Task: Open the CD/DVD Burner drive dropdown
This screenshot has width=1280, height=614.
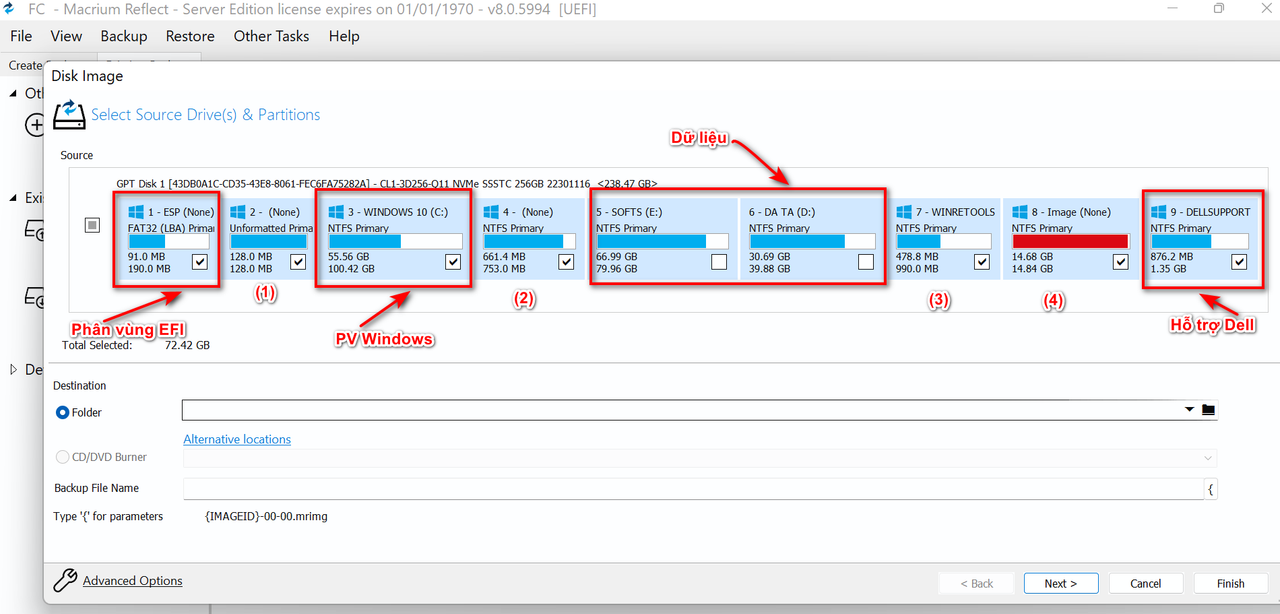Action: click(x=1208, y=458)
